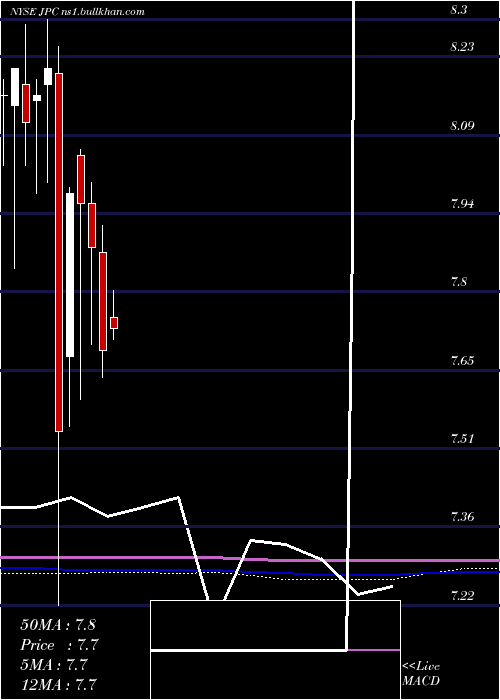Image resolution: width=500 pixels, height=700 pixels.
Task: Click the last small red candlestick near 7.75
Action: point(114,323)
